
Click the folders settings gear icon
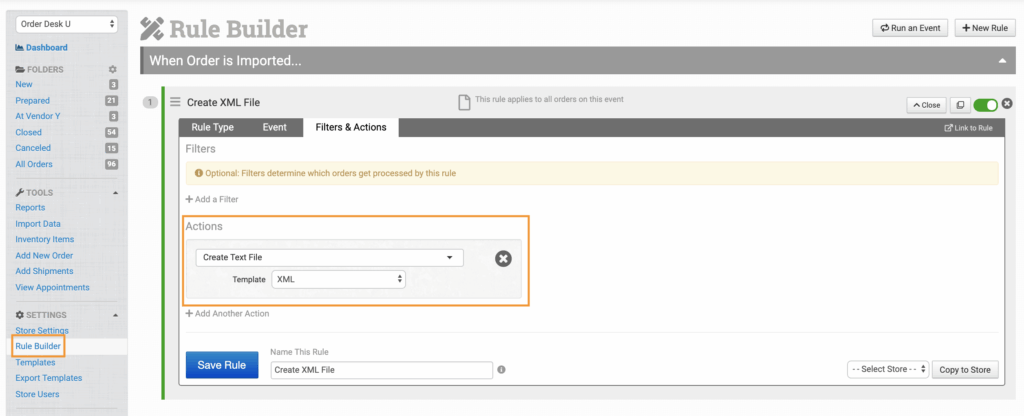[x=112, y=69]
